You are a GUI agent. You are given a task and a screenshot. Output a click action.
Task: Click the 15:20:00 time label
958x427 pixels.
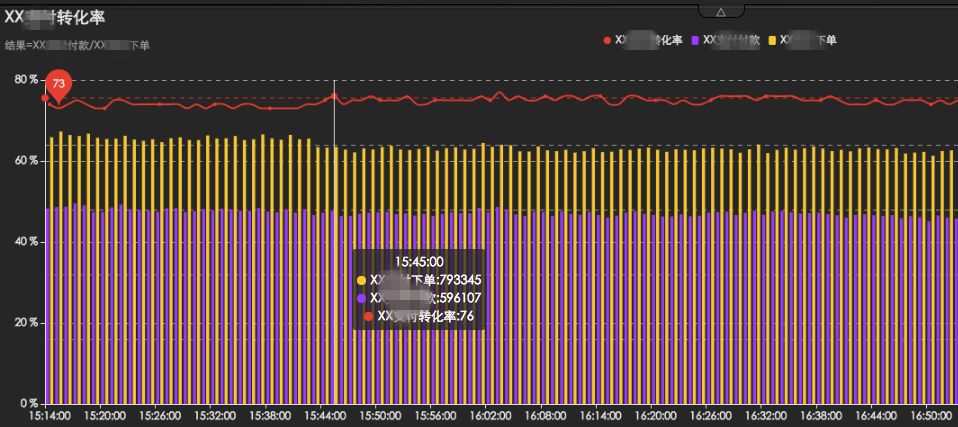pyautogui.click(x=105, y=415)
